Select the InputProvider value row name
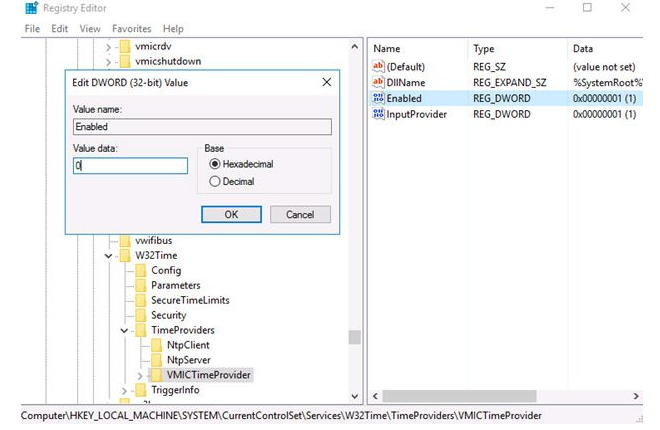The width and height of the screenshot is (660, 430). [x=416, y=114]
